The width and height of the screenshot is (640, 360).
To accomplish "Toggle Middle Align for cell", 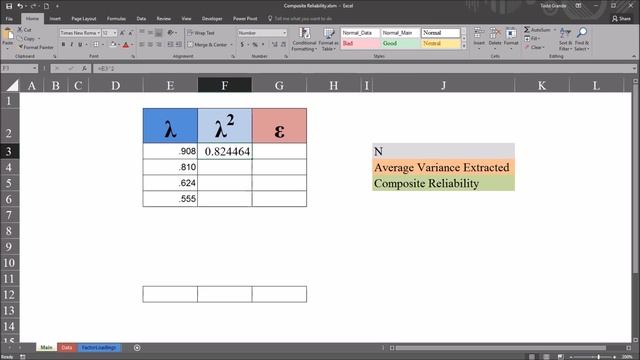I will (x=150, y=32).
